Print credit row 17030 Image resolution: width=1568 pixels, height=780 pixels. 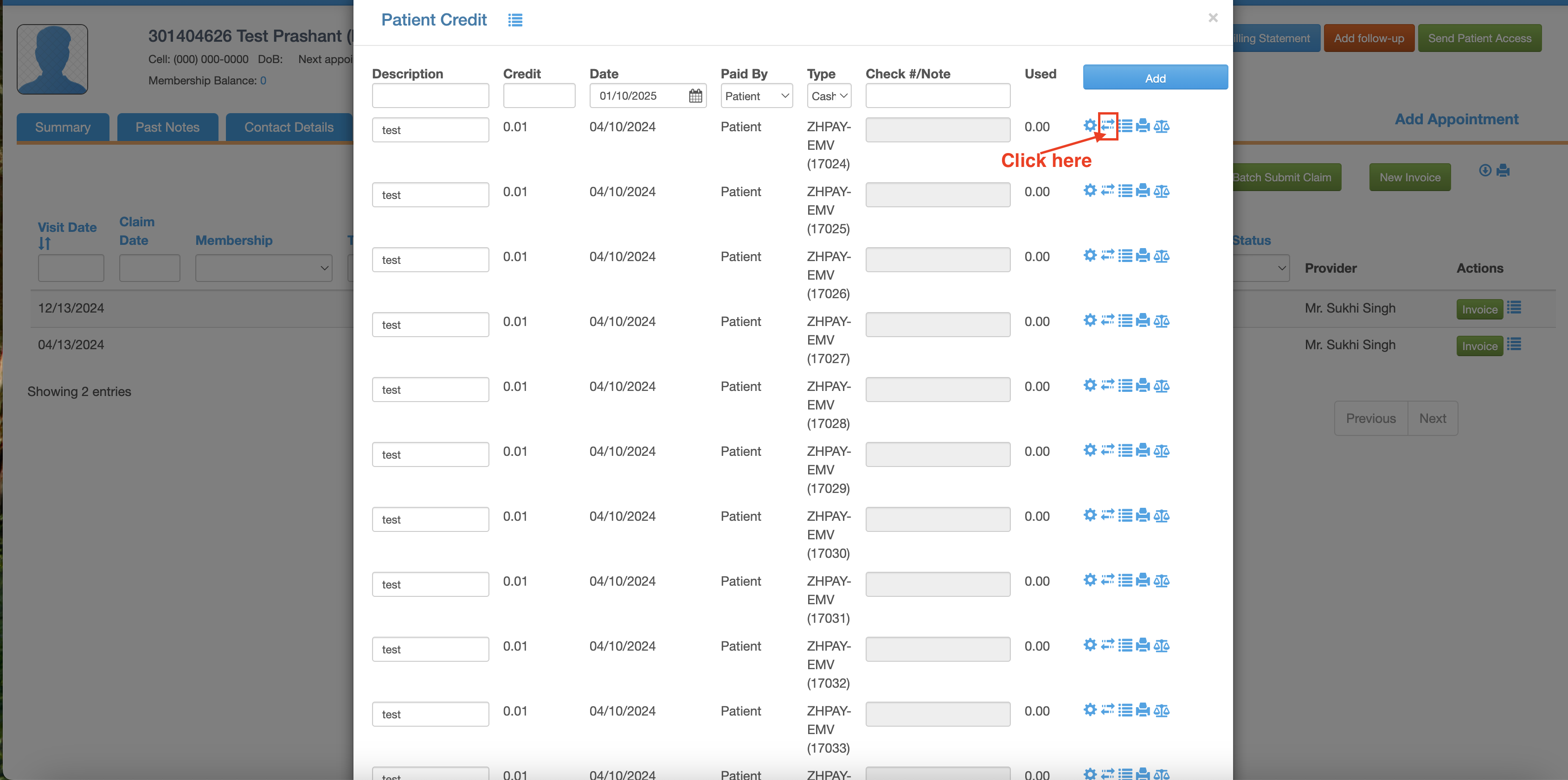coord(1143,515)
